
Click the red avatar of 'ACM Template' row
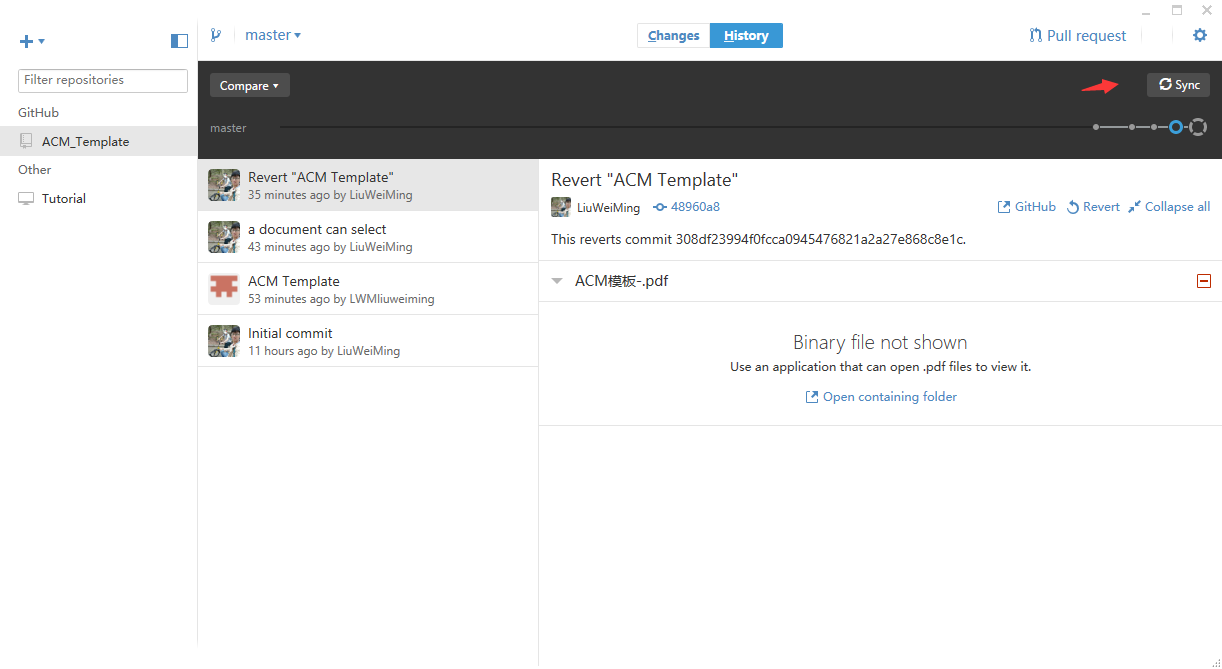pyautogui.click(x=224, y=289)
